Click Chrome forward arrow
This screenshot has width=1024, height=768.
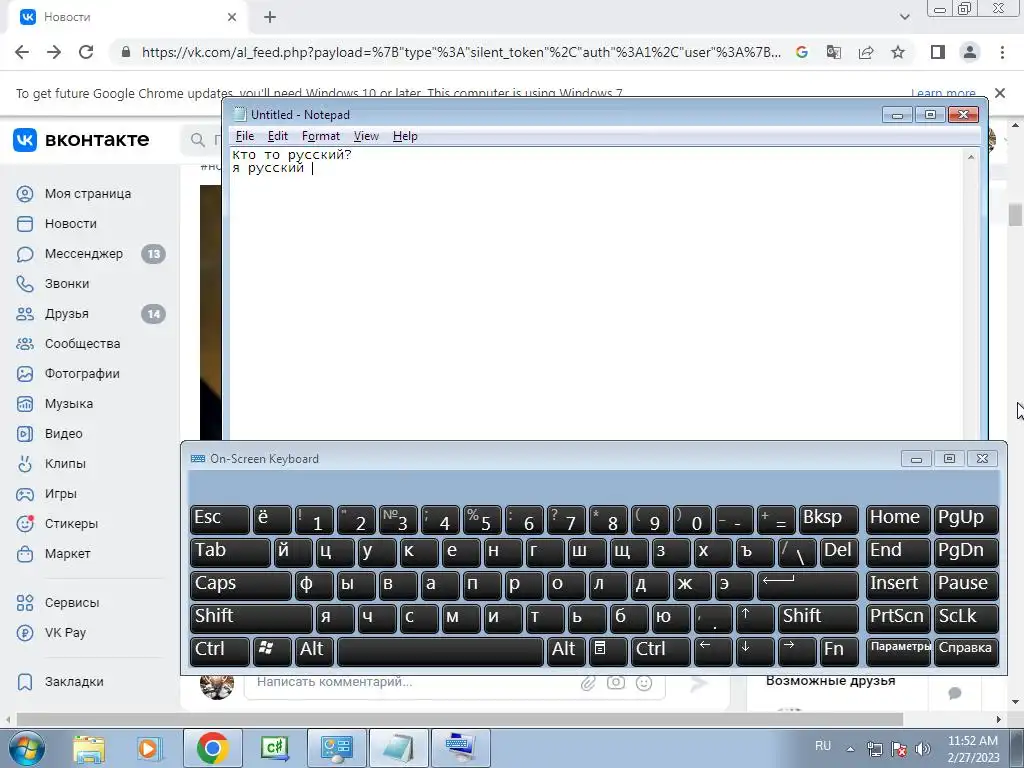pyautogui.click(x=54, y=52)
